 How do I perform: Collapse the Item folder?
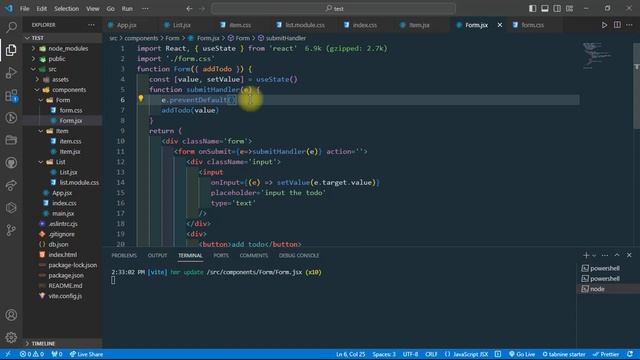click(41, 131)
